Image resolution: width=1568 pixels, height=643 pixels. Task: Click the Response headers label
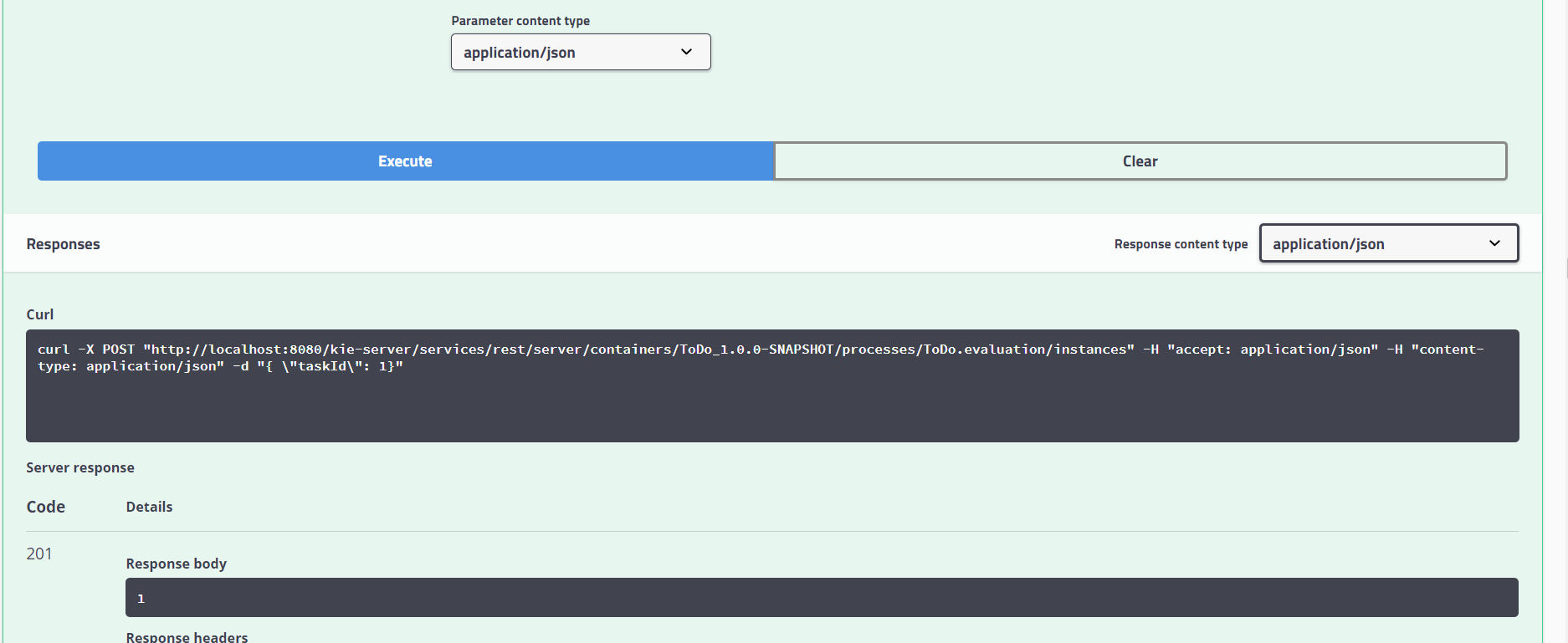click(x=187, y=636)
